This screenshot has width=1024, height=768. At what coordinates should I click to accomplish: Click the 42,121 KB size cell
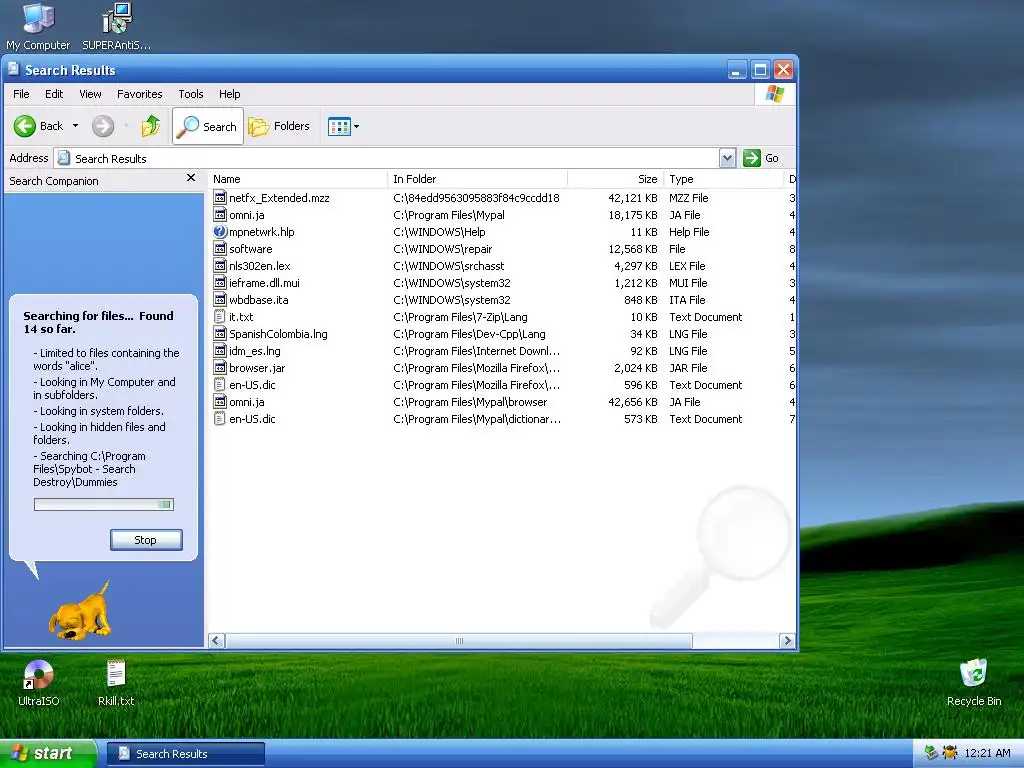(x=632, y=198)
